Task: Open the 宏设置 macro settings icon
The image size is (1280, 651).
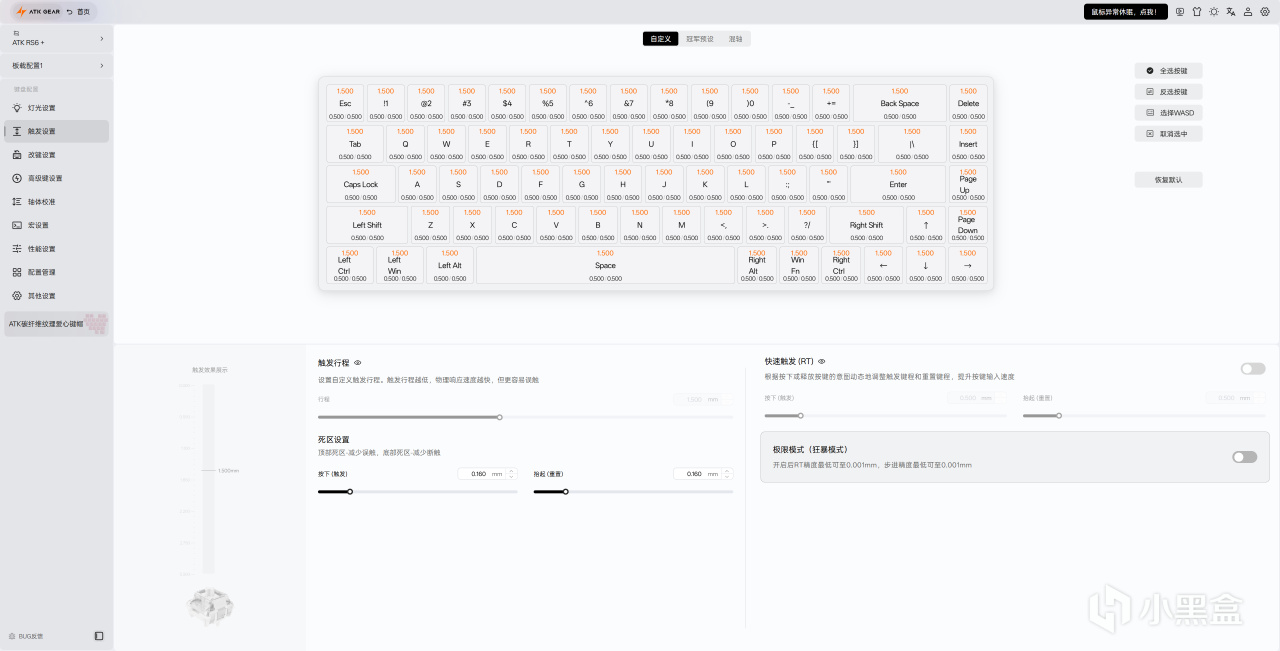Action: tap(17, 225)
